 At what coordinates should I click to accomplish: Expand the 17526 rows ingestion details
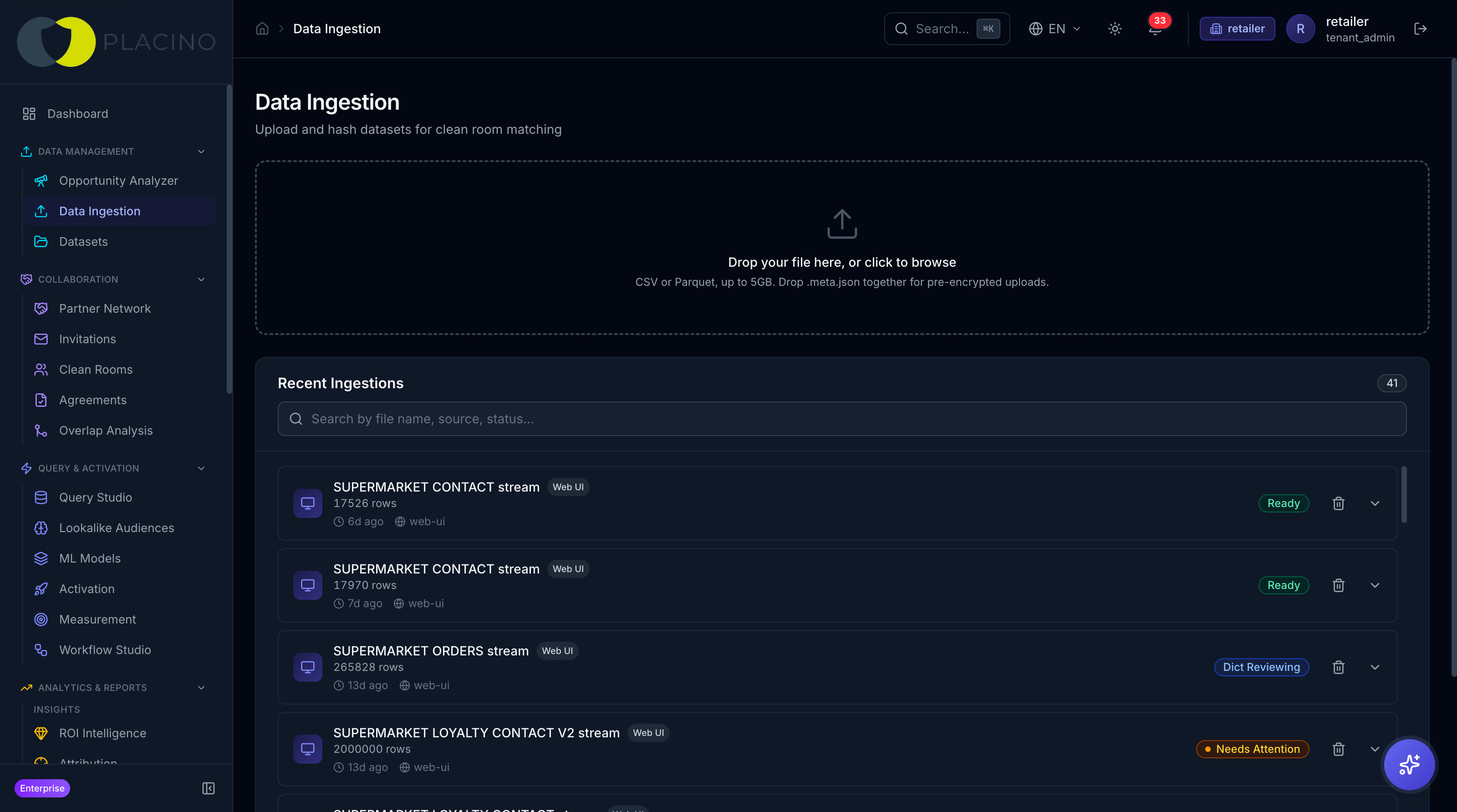pos(1375,503)
